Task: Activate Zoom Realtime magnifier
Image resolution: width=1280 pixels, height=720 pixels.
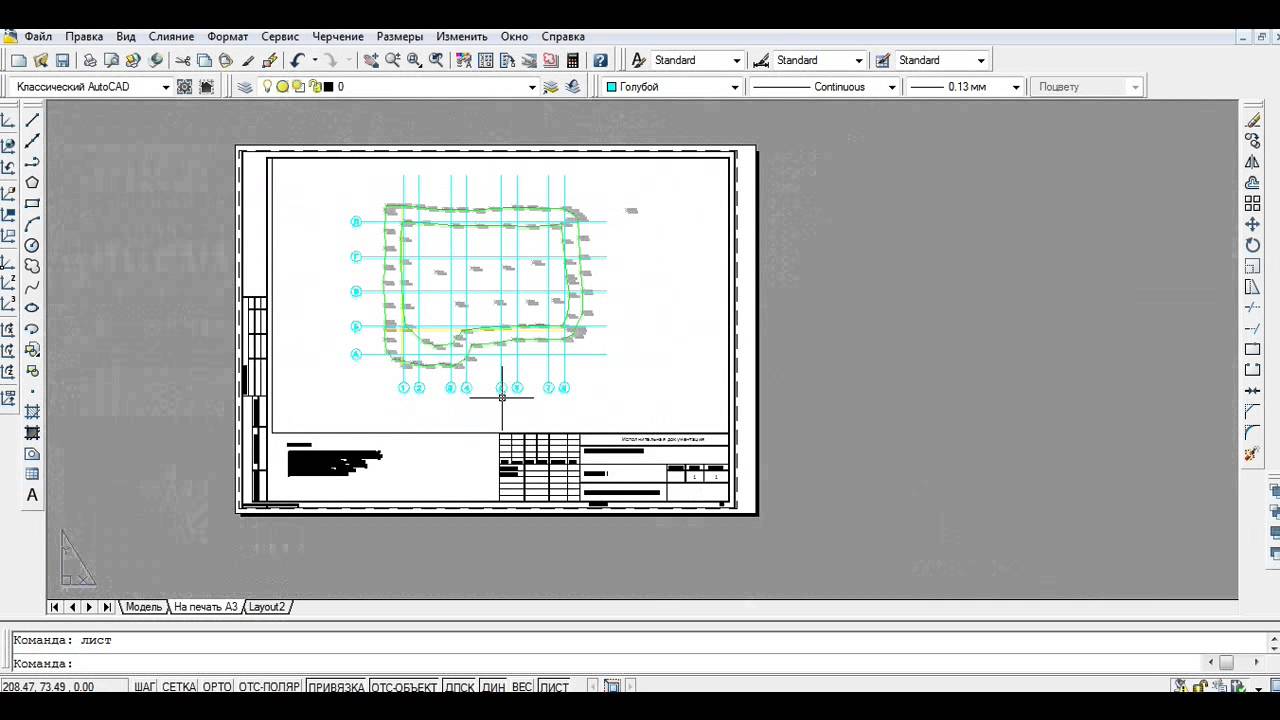Action: click(x=393, y=60)
